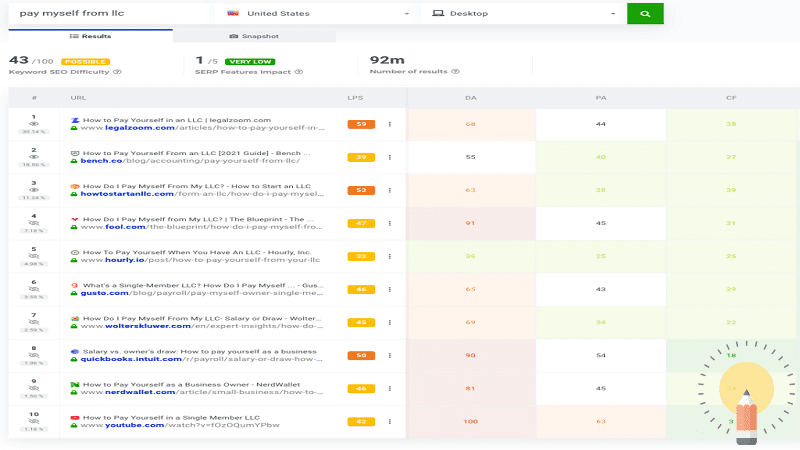
Task: Toggle crossed eye icon for rank 6 result
Action: pyautogui.click(x=34, y=289)
